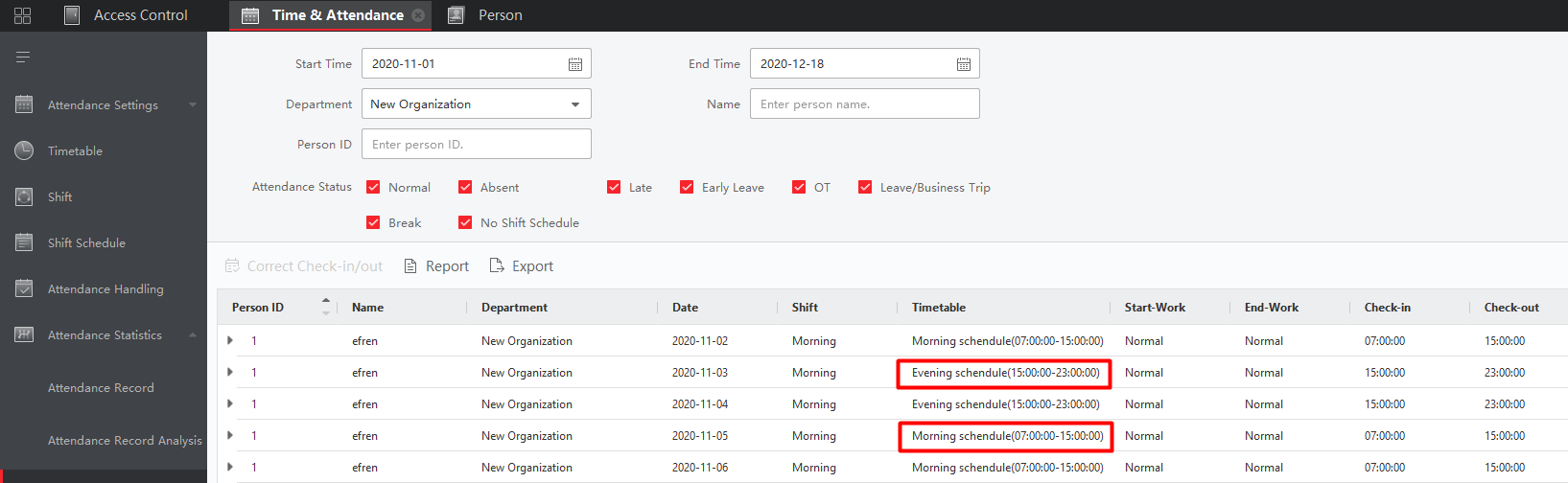The height and width of the screenshot is (483, 1568).
Task: Click the Report button
Action: click(436, 265)
